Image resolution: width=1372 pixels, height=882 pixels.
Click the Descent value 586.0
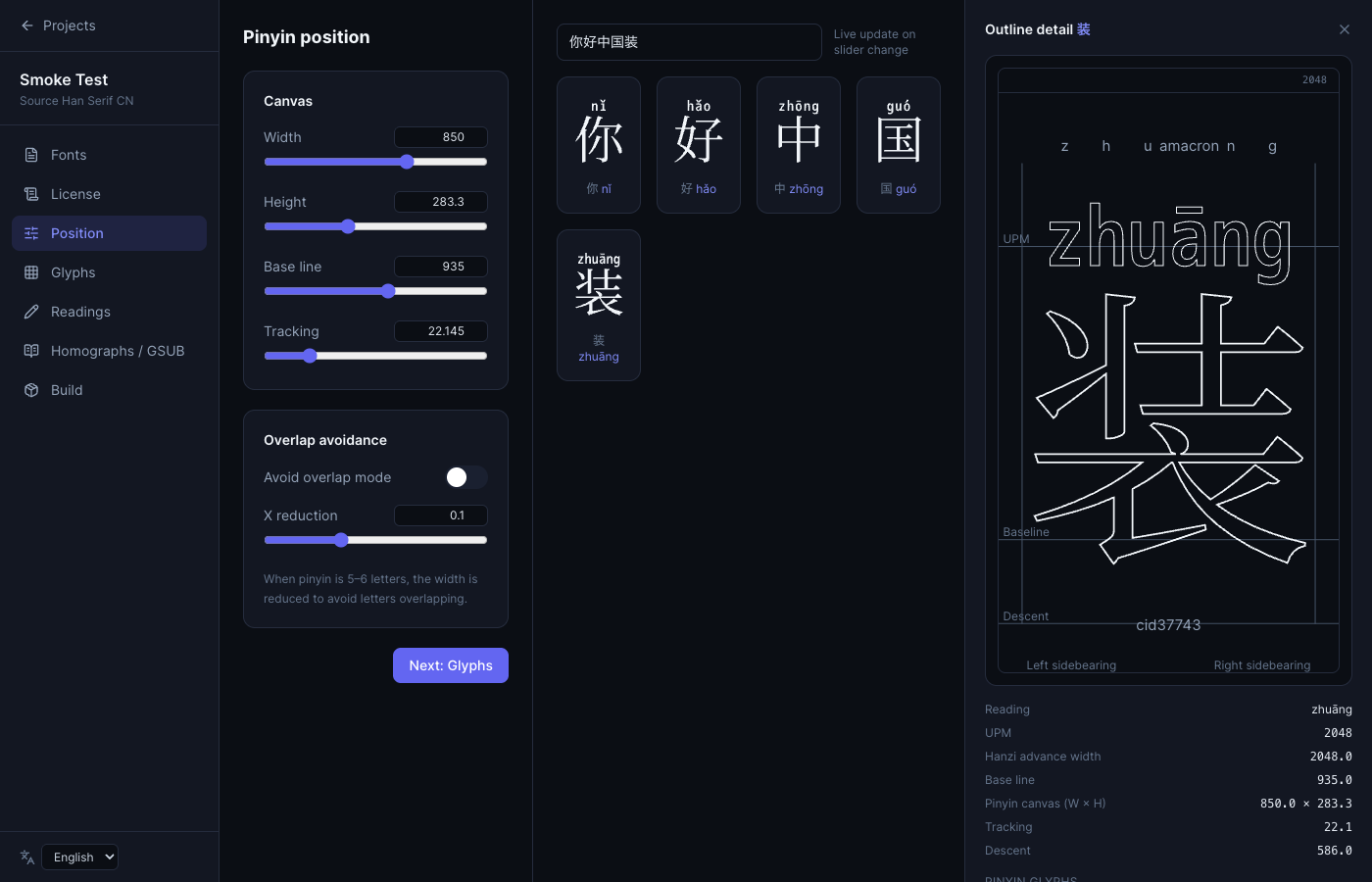tap(1335, 851)
